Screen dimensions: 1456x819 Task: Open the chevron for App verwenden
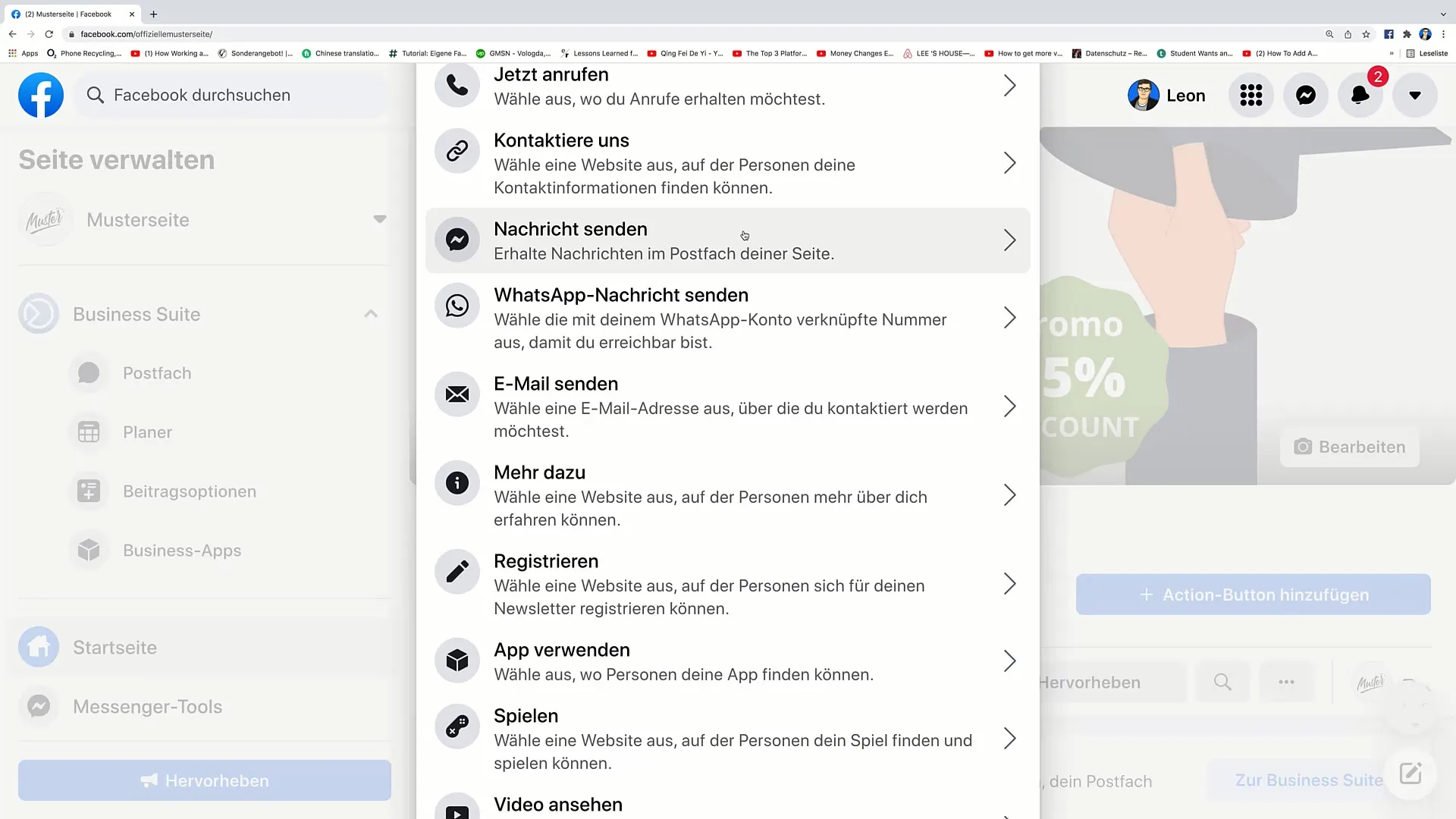[x=1010, y=661]
